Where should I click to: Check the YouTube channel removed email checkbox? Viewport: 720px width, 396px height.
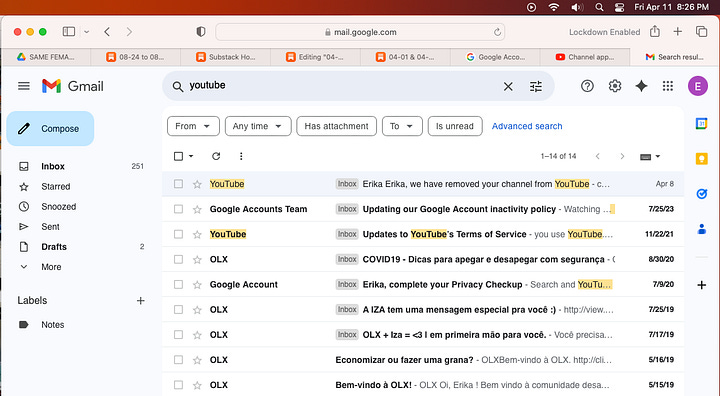pos(178,184)
